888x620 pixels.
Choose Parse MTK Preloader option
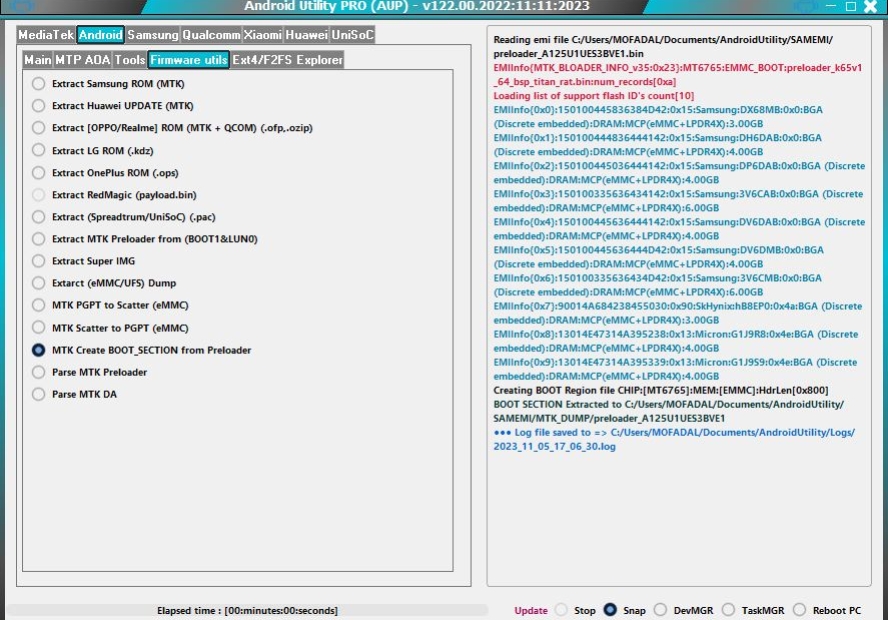pyautogui.click(x=89, y=372)
